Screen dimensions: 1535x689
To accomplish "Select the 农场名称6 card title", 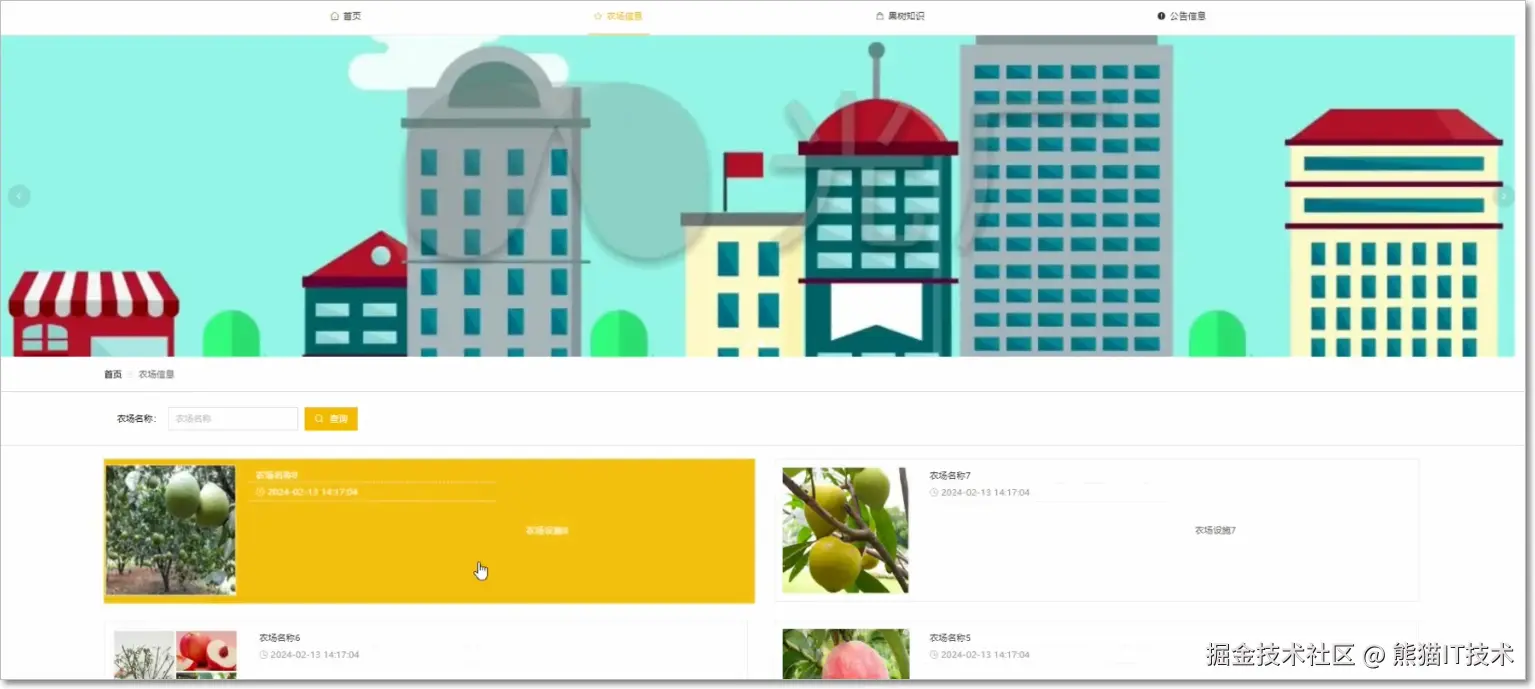I will [x=279, y=638].
